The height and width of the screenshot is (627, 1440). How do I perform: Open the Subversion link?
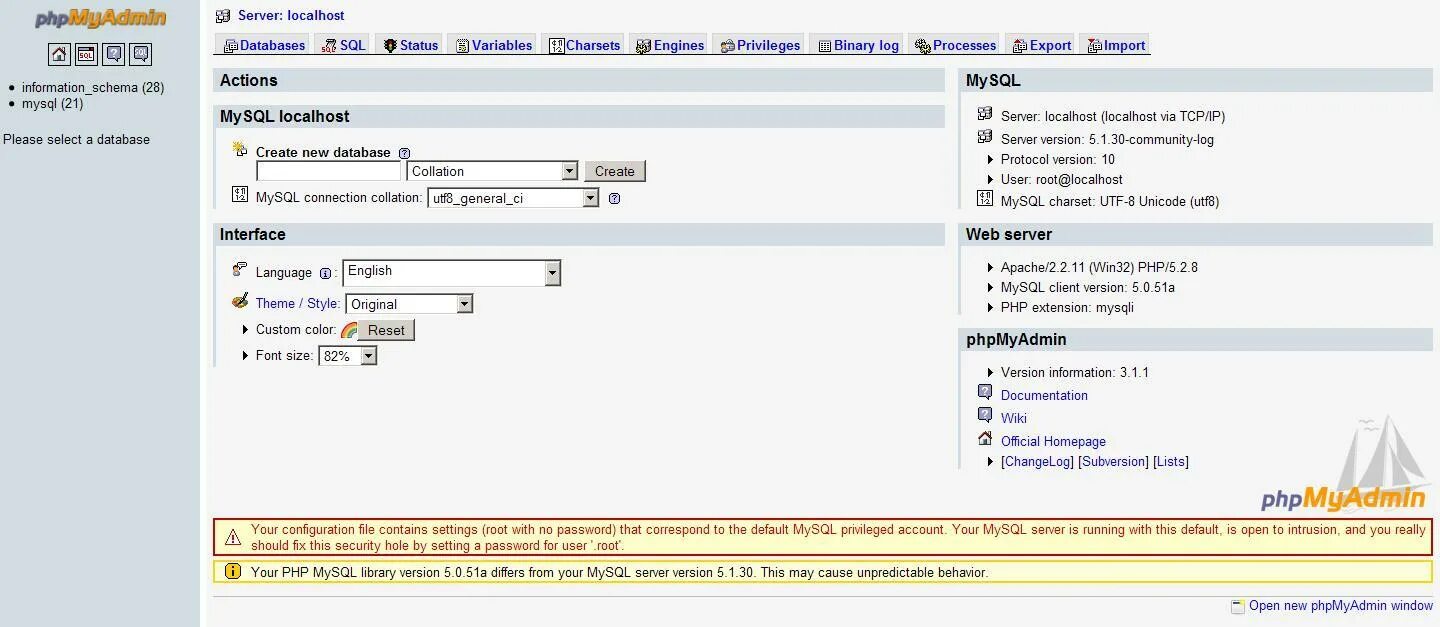click(1113, 461)
